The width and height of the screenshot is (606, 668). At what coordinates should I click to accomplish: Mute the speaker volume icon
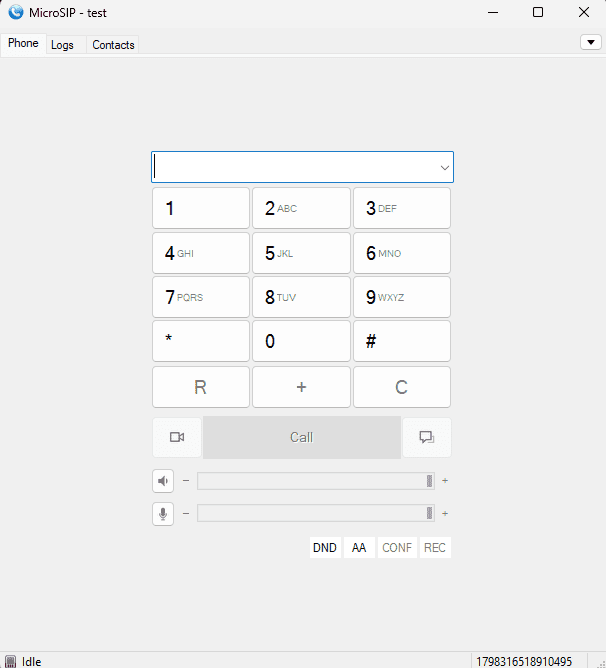tap(163, 481)
